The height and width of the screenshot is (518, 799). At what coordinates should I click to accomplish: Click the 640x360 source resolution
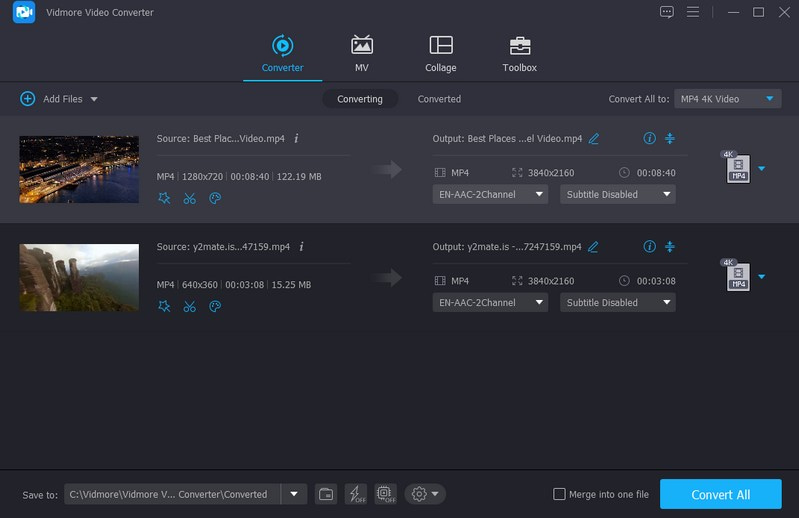(x=200, y=285)
